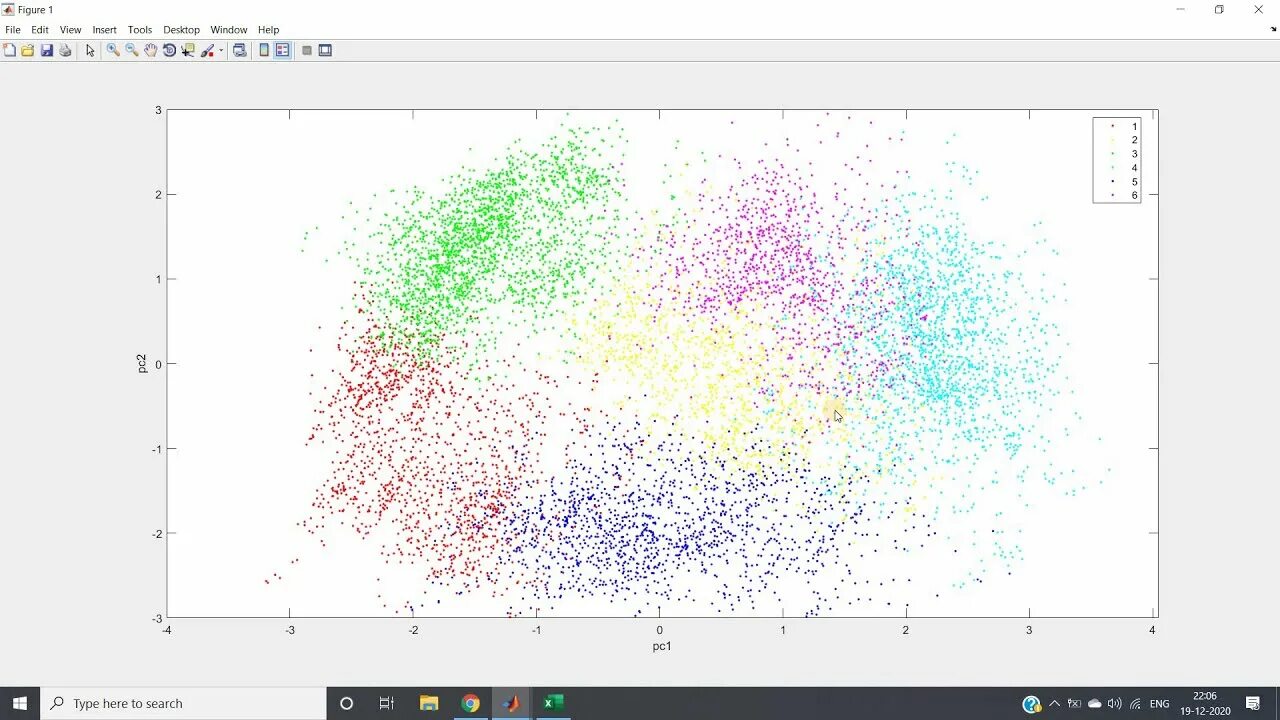Viewport: 1280px width, 720px height.
Task: Print the figure
Action: click(x=64, y=50)
